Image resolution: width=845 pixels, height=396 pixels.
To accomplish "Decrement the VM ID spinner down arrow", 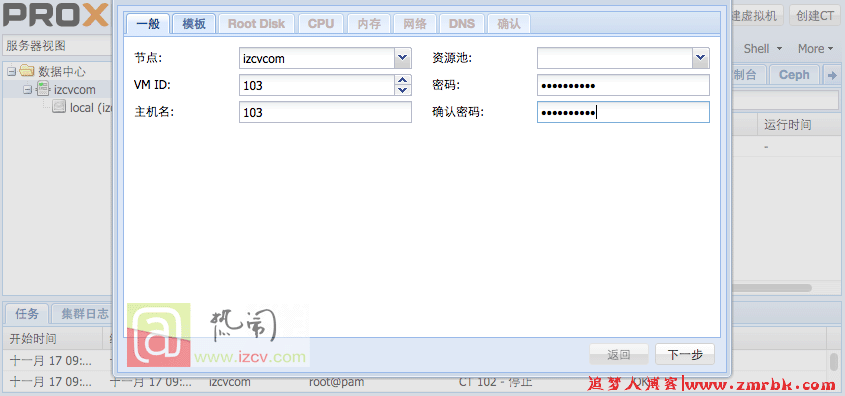I will coord(403,90).
